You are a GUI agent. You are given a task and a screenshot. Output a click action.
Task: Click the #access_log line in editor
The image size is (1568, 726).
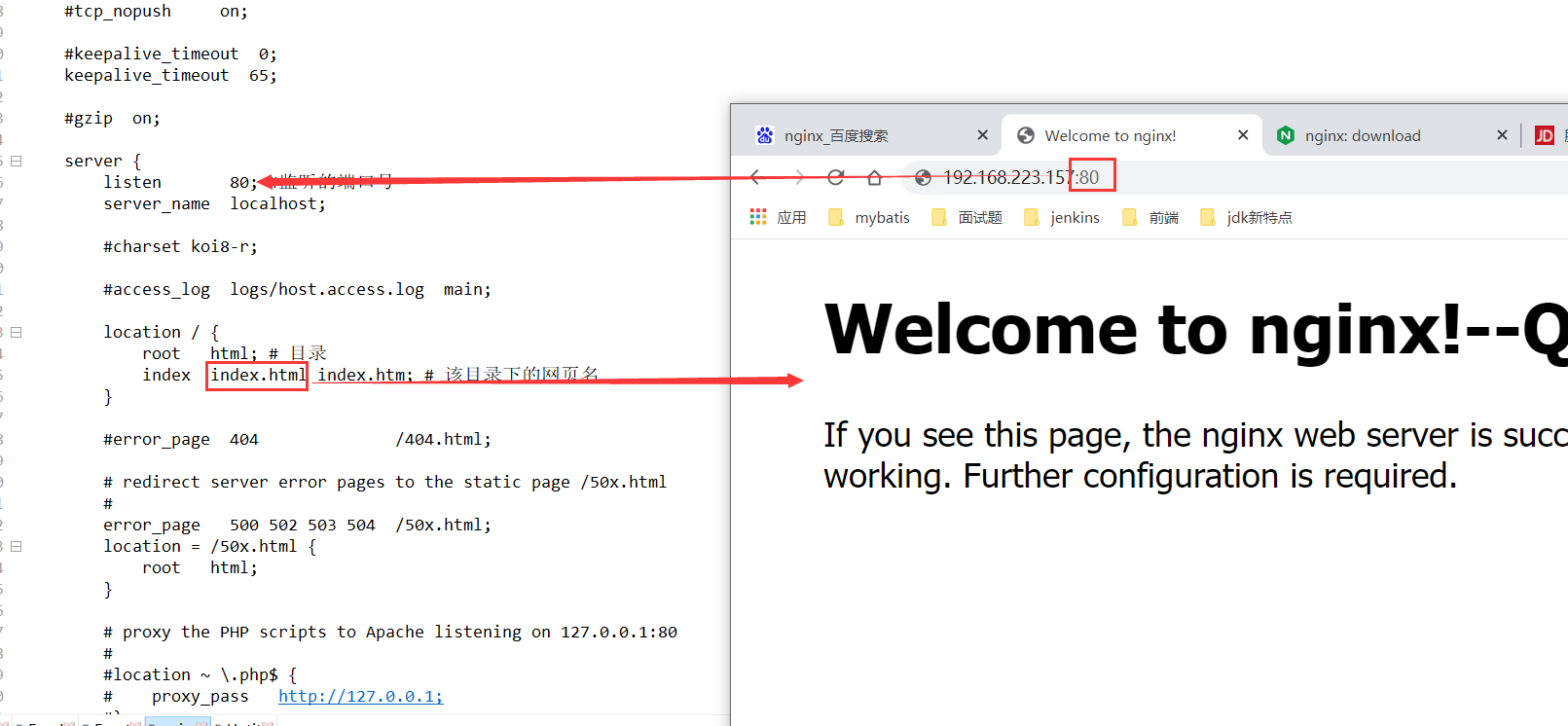coord(297,289)
